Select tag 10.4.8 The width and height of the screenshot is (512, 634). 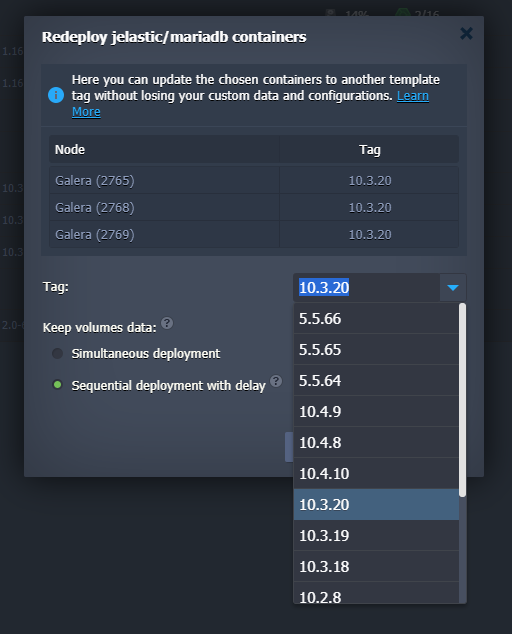coord(376,443)
